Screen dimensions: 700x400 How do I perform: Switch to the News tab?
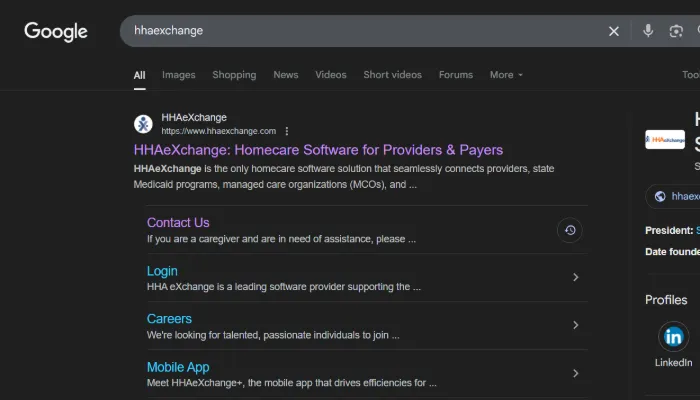pos(286,75)
